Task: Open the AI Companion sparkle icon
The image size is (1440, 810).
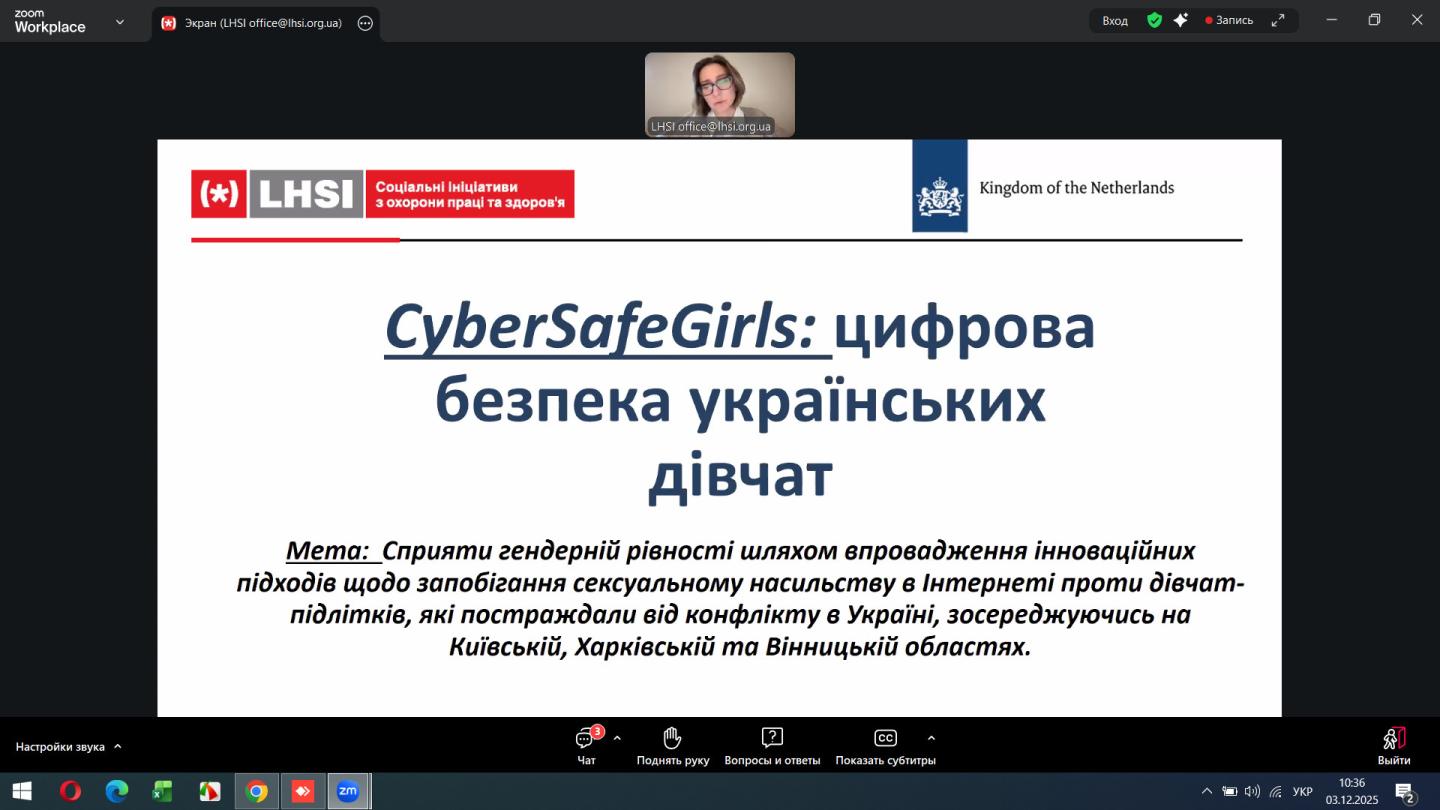Action: 1181,20
